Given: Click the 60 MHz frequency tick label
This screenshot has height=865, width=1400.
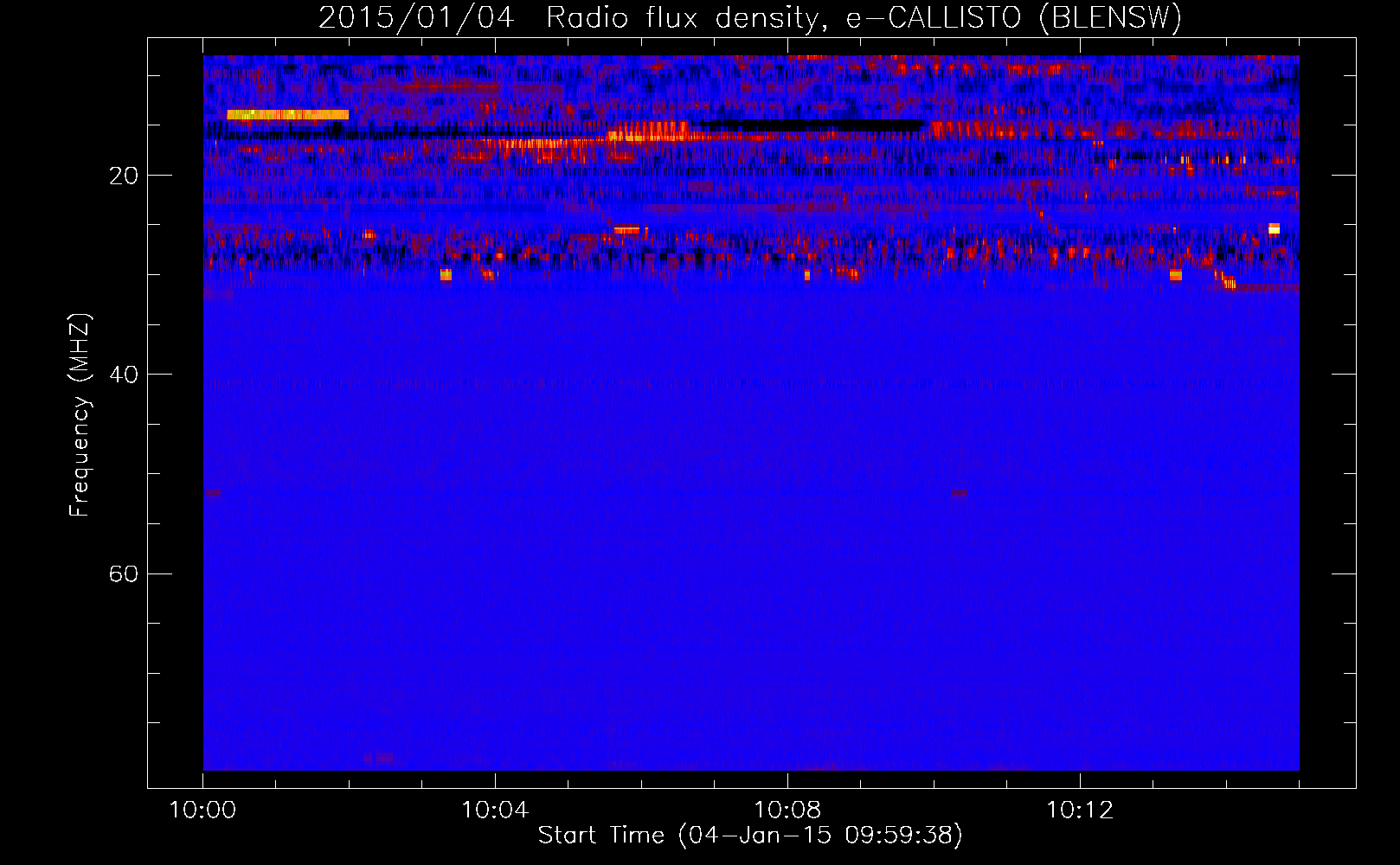Looking at the screenshot, I should [124, 574].
